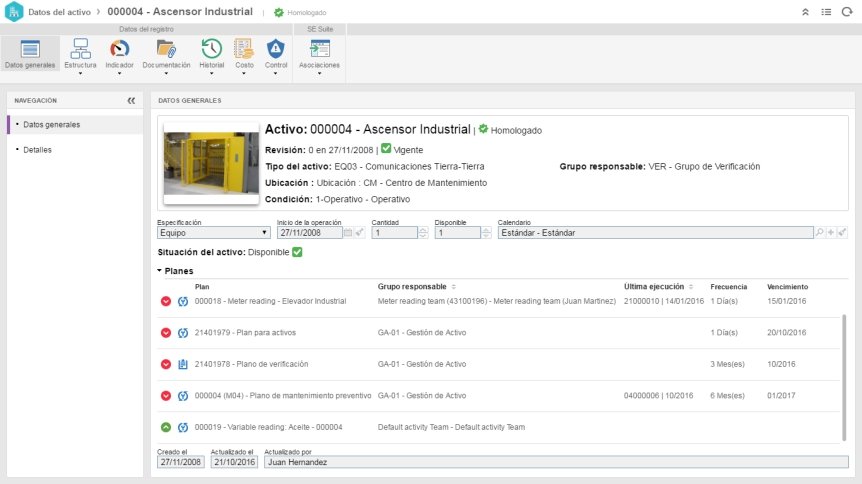The height and width of the screenshot is (484, 862).
Task: Collapse the Navegación panel
Action: coord(131,100)
